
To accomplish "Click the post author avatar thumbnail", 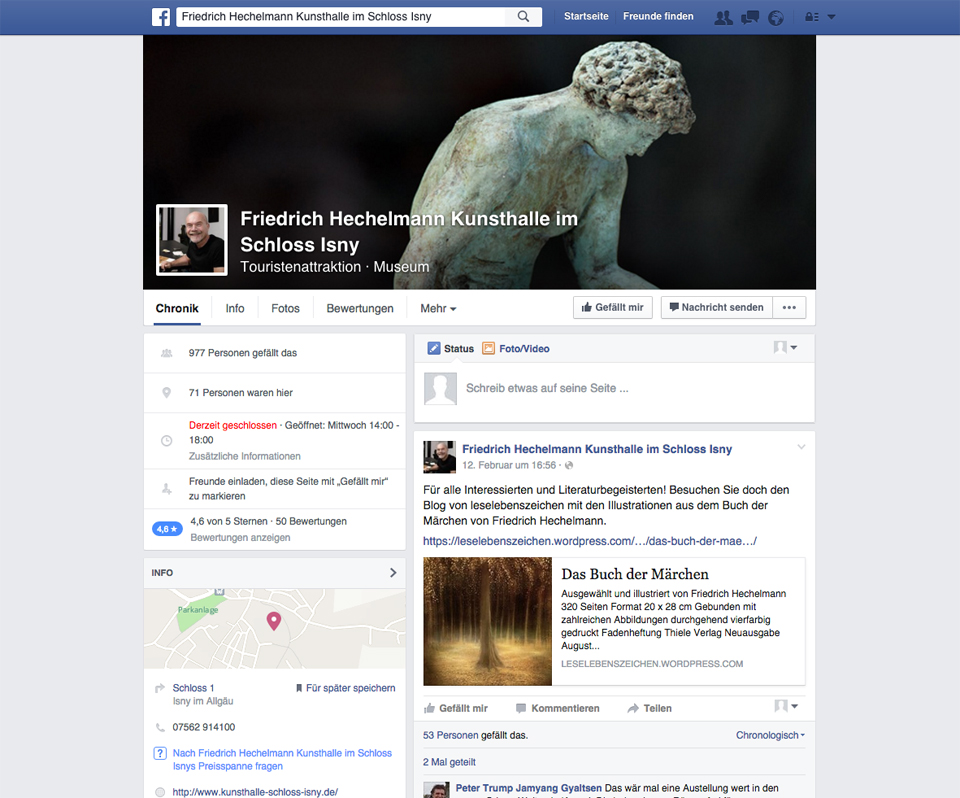I will click(x=440, y=457).
